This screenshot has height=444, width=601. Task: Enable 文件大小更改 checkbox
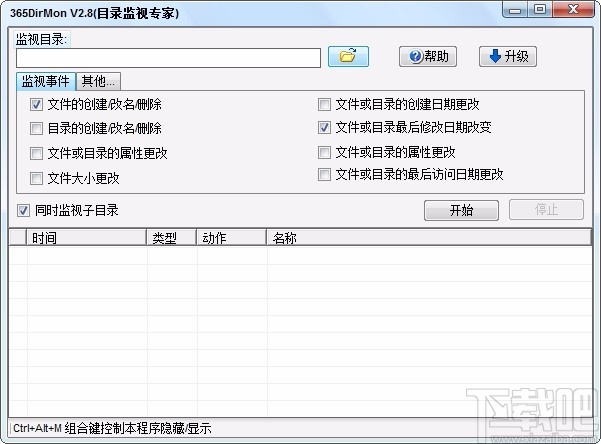(x=36, y=178)
